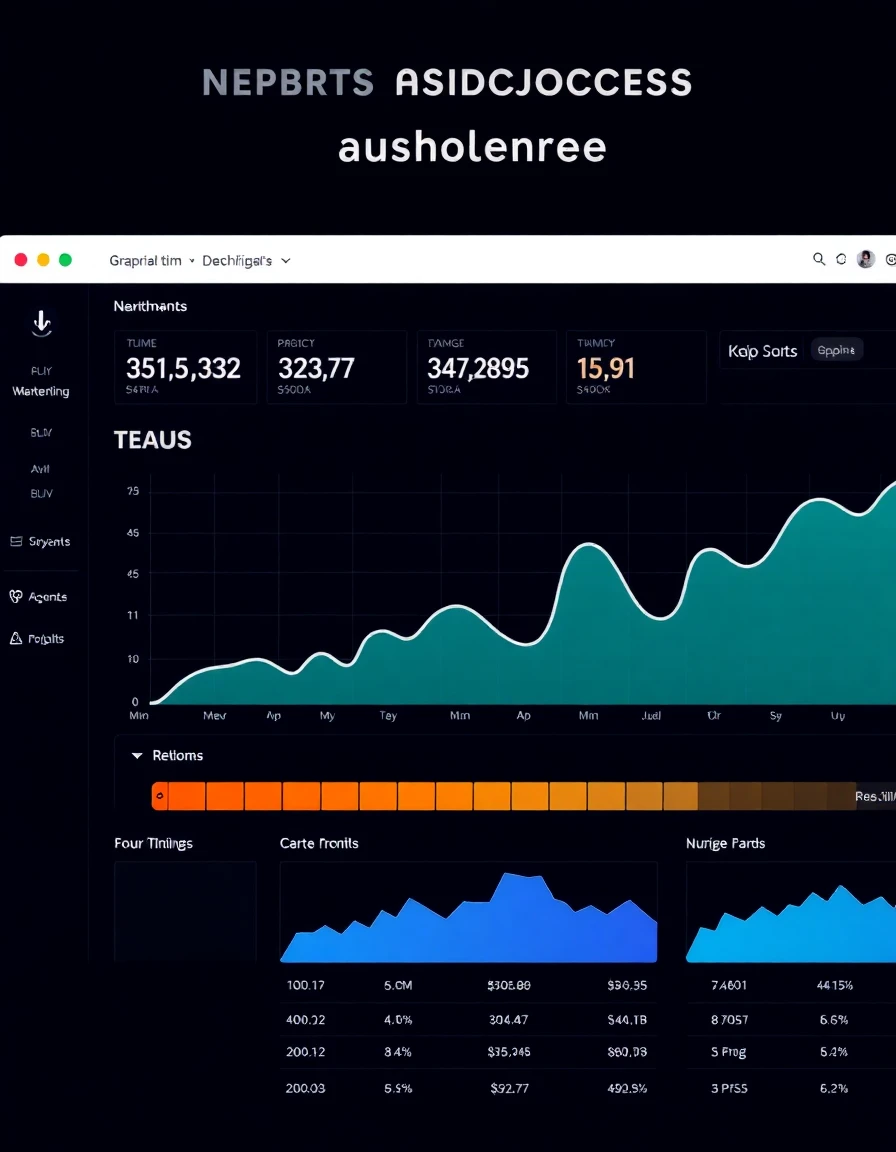Viewport: 896px width, 1152px height.
Task: Open the Graprial tim dropdown
Action: (x=151, y=260)
